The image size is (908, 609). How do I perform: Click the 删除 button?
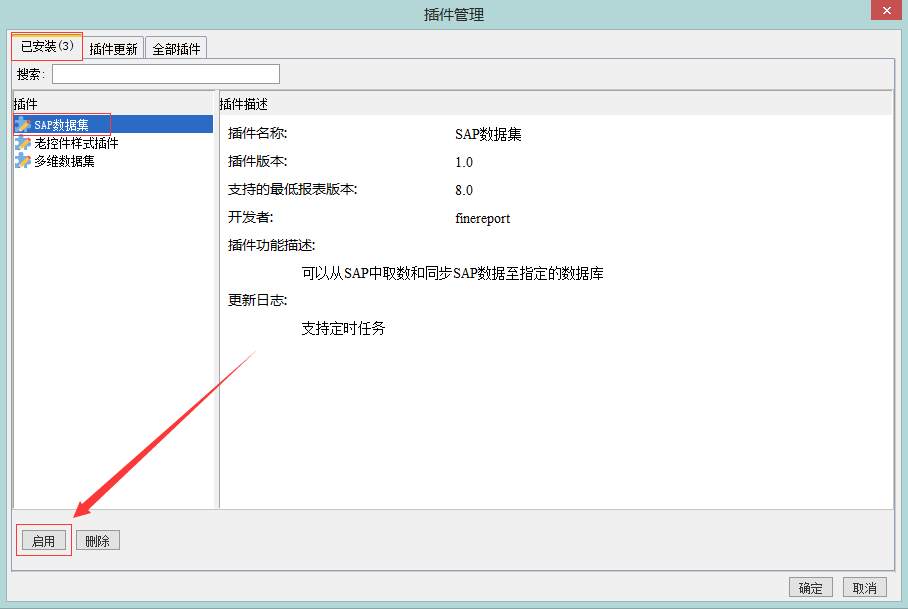[97, 541]
